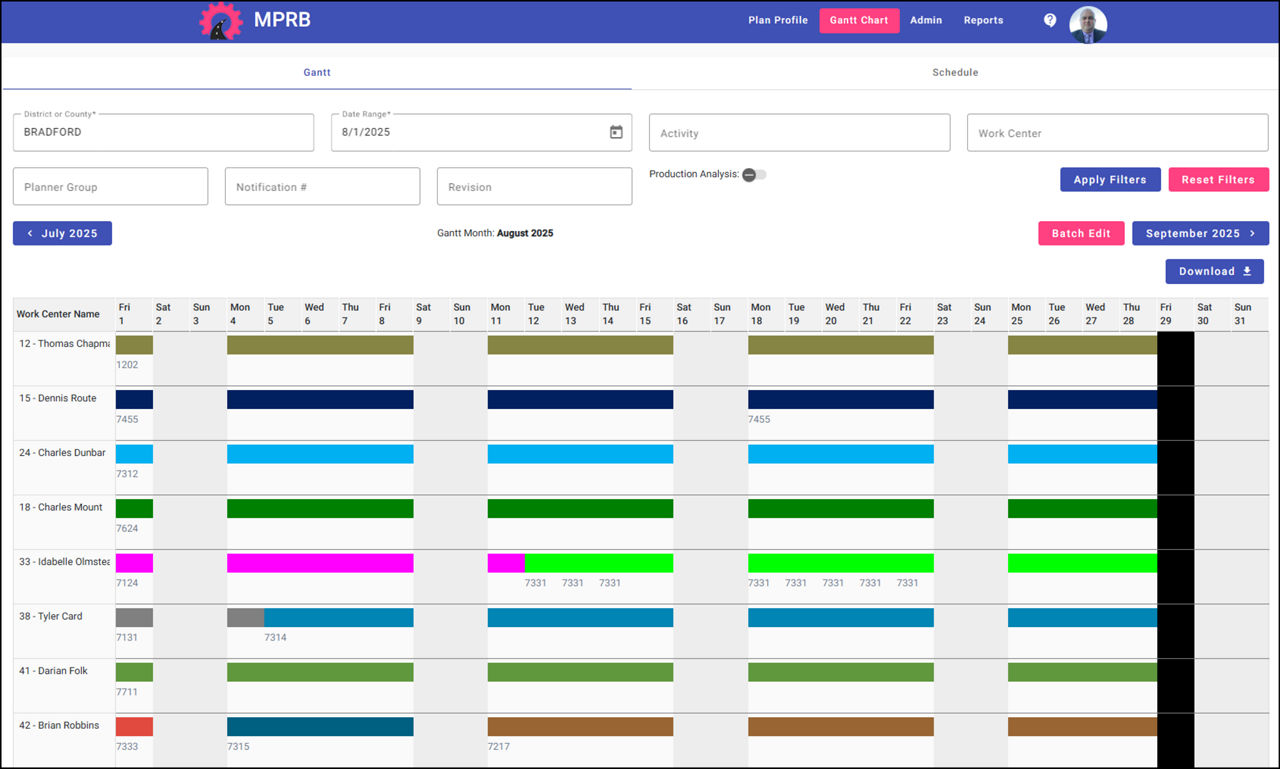
Task: Open the Planner Group dropdown
Action: coord(110,186)
